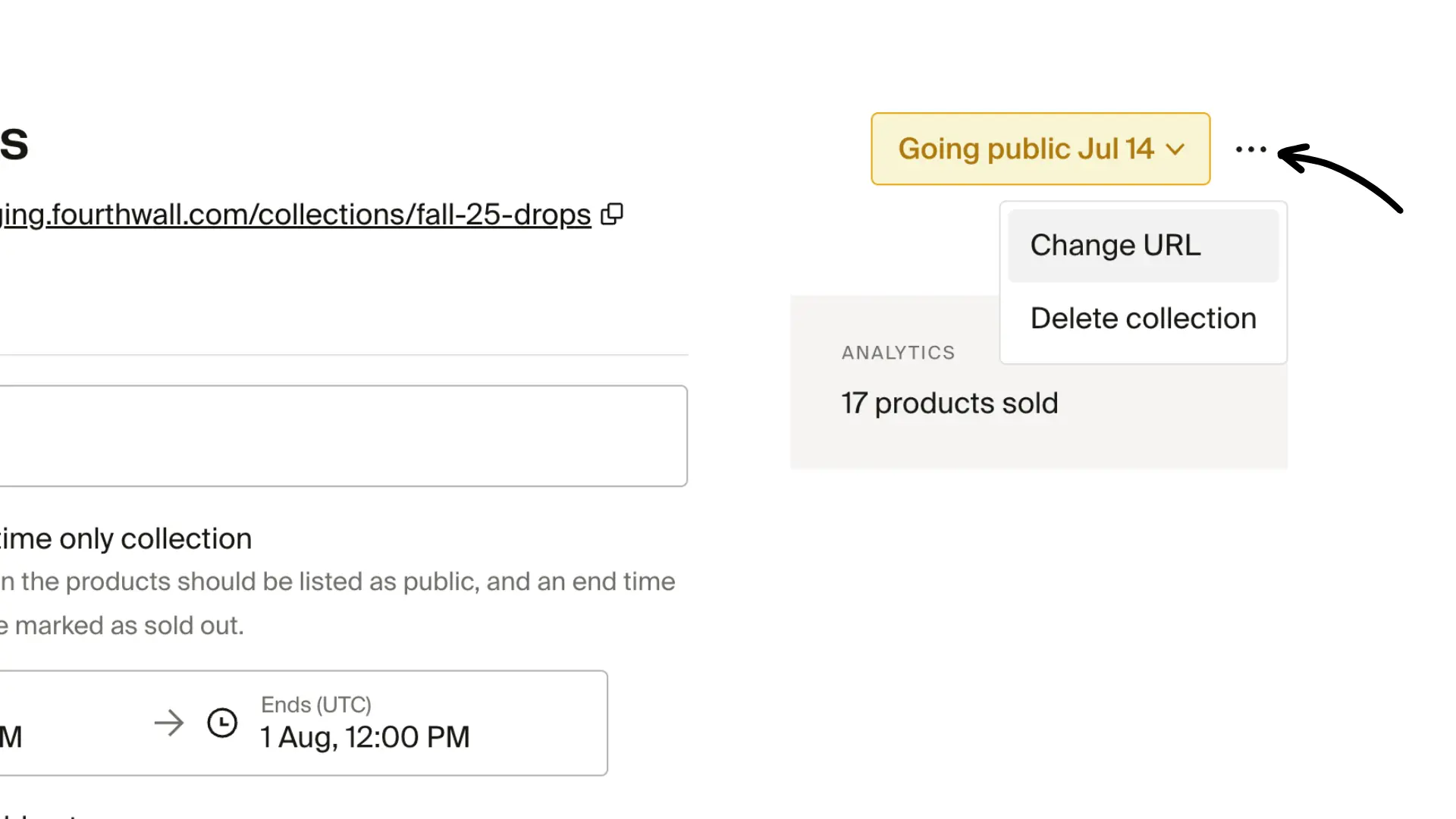The image size is (1456, 819).
Task: Click the 17 products sold analytics stat
Action: (949, 403)
